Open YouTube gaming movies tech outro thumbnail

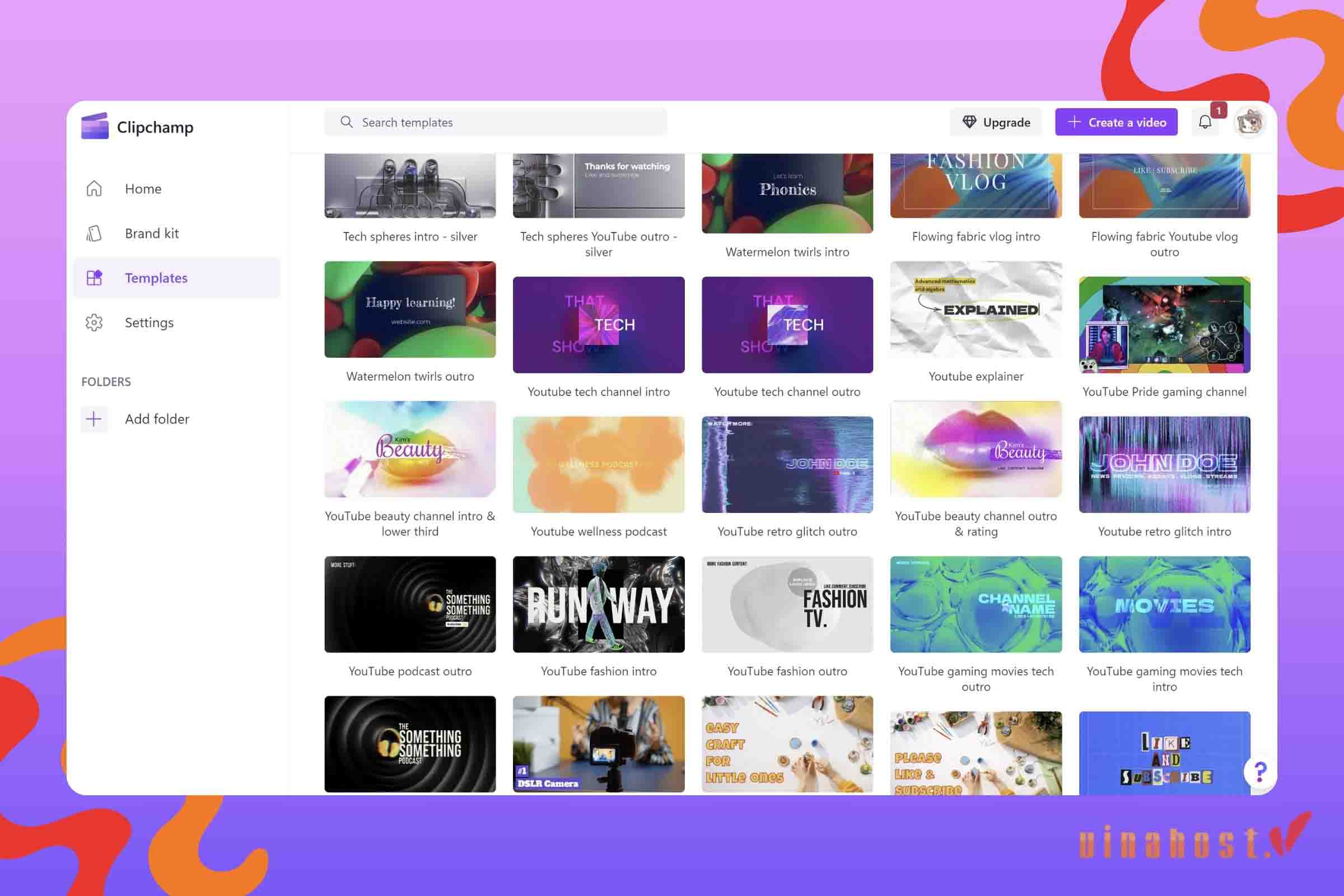pyautogui.click(x=976, y=605)
